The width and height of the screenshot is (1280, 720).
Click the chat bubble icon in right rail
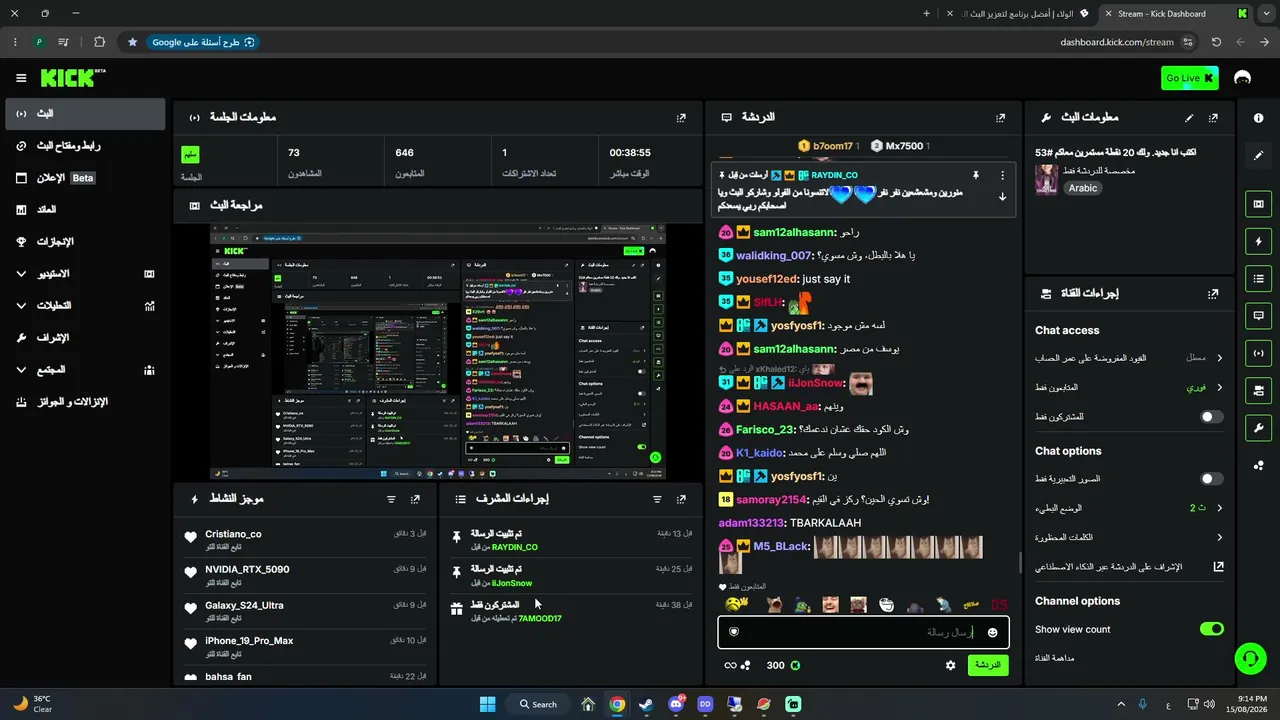click(x=1258, y=315)
